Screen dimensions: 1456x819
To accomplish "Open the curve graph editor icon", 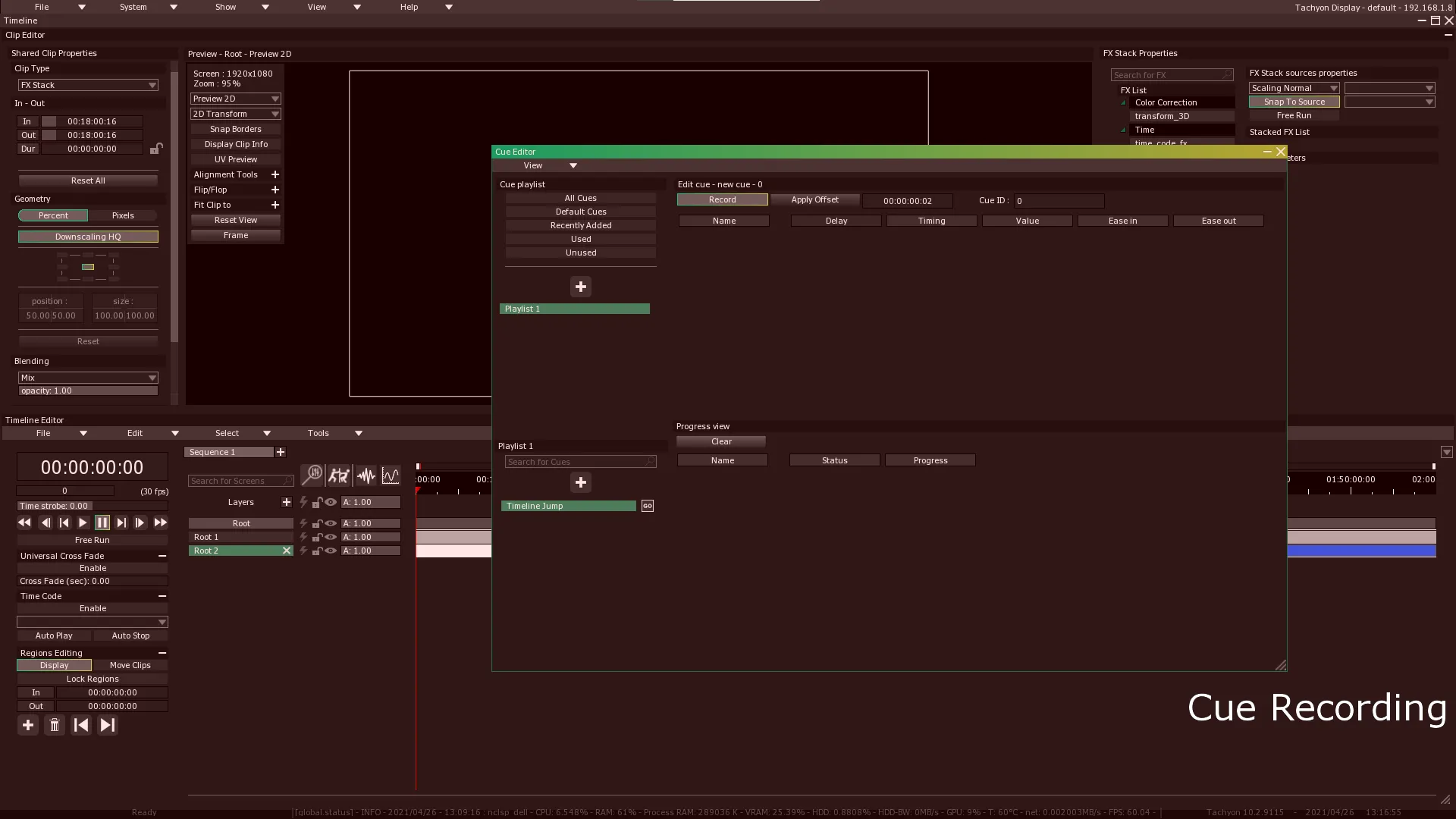I will point(391,475).
